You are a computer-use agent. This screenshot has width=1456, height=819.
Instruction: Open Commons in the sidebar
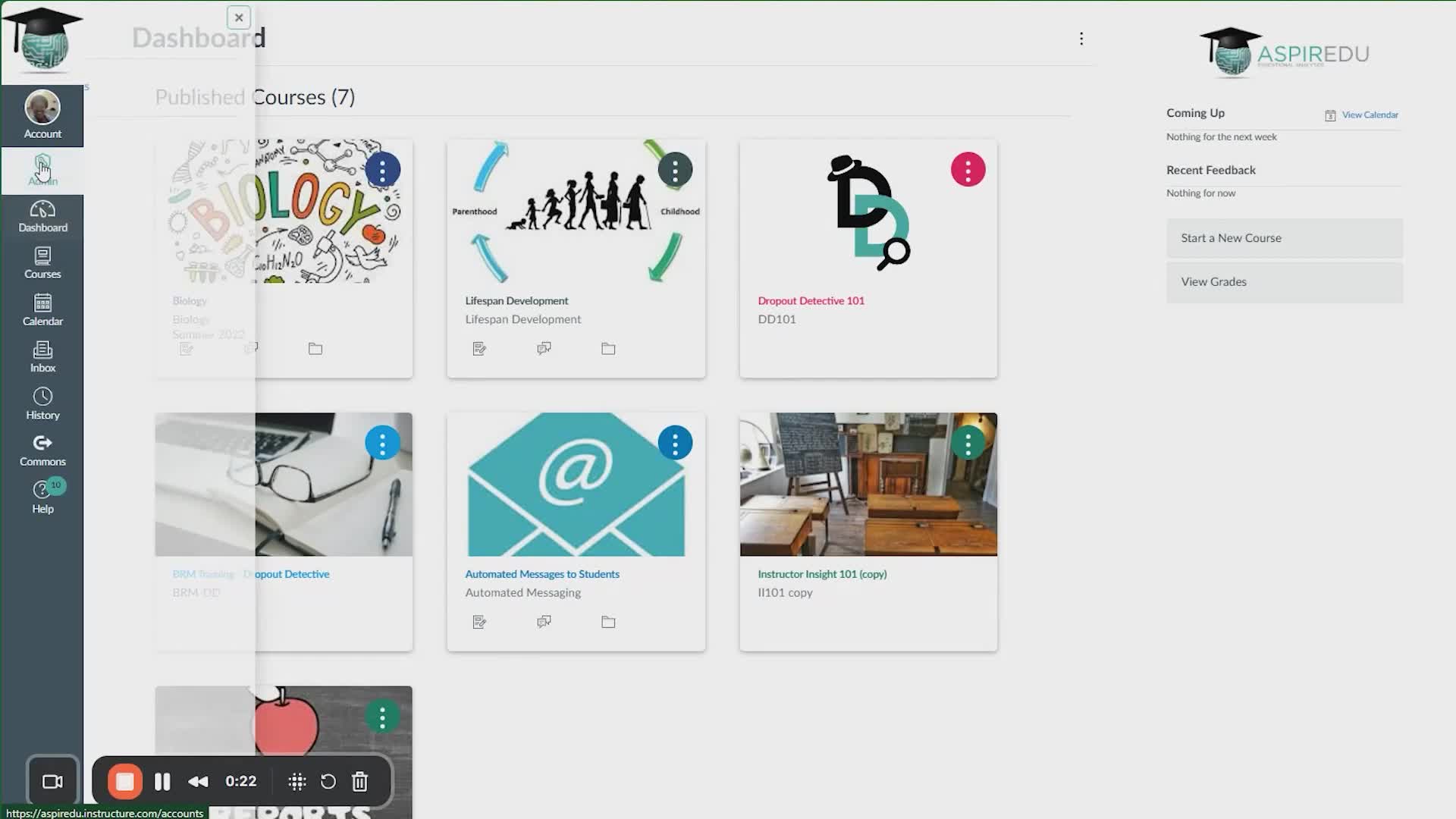(x=42, y=451)
